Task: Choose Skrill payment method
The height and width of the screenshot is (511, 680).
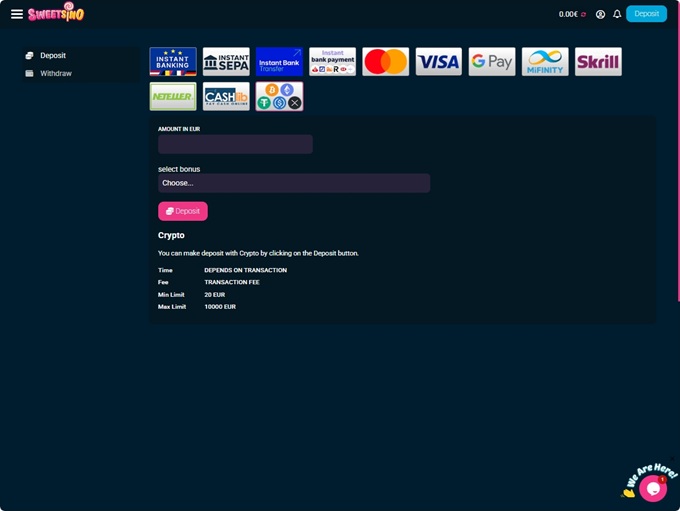Action: (x=598, y=62)
